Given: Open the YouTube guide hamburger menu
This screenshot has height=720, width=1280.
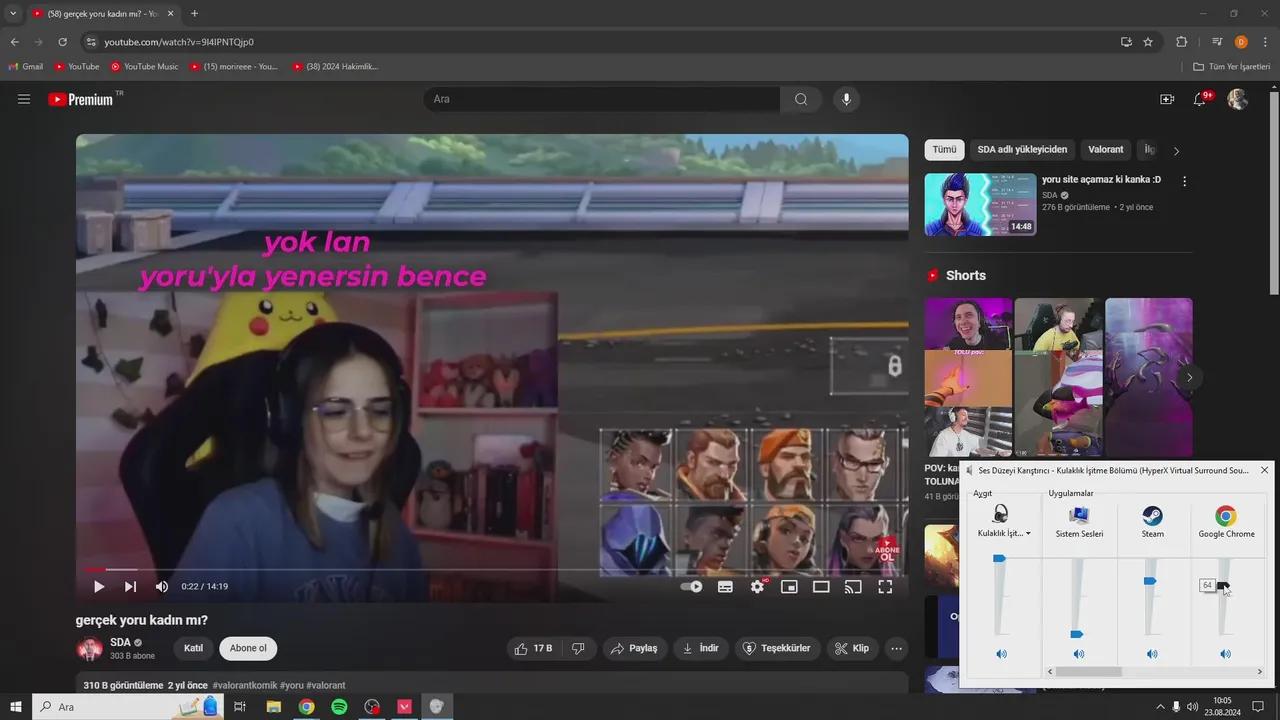Looking at the screenshot, I should (x=24, y=99).
